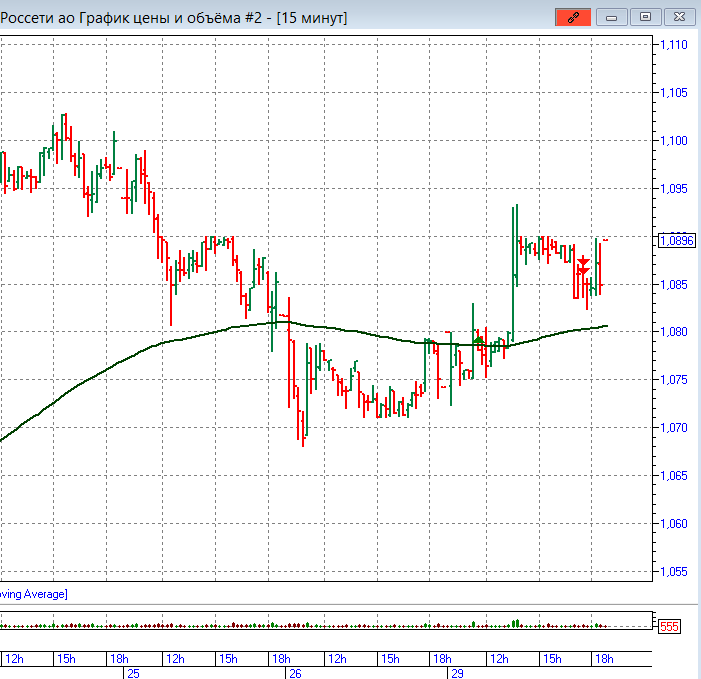Click the volume value label 555

pos(669,626)
